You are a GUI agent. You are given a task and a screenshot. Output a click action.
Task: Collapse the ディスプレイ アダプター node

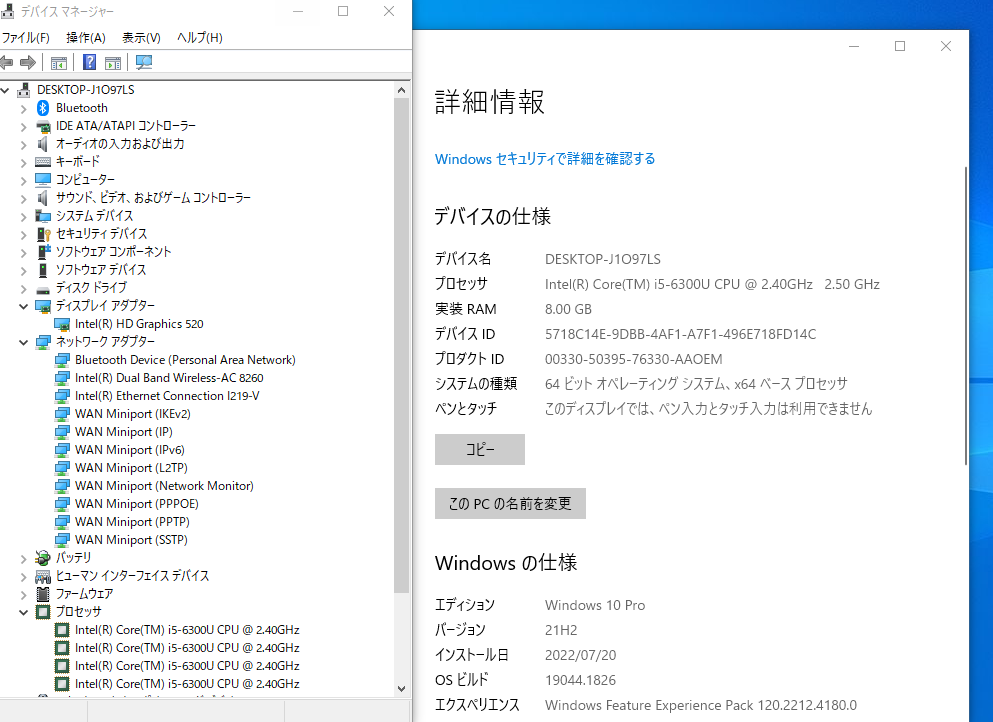coord(23,306)
